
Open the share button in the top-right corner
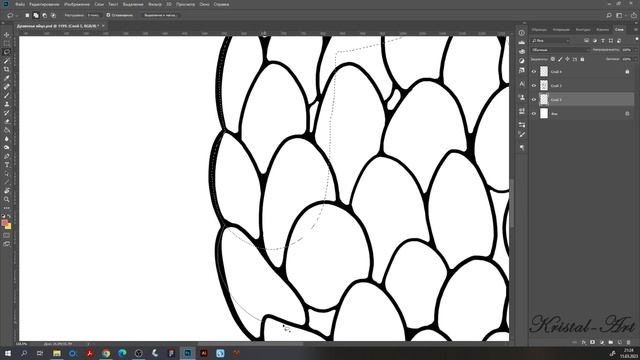click(634, 15)
